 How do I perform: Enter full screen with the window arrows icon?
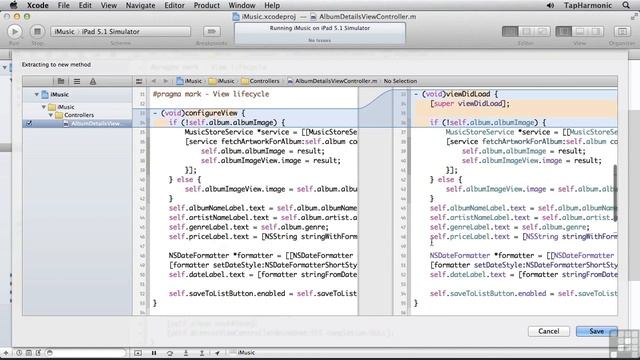coord(634,16)
